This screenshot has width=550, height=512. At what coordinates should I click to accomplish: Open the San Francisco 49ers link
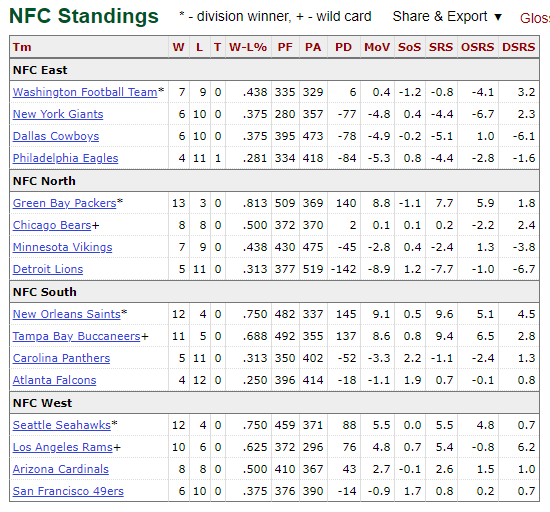point(68,491)
